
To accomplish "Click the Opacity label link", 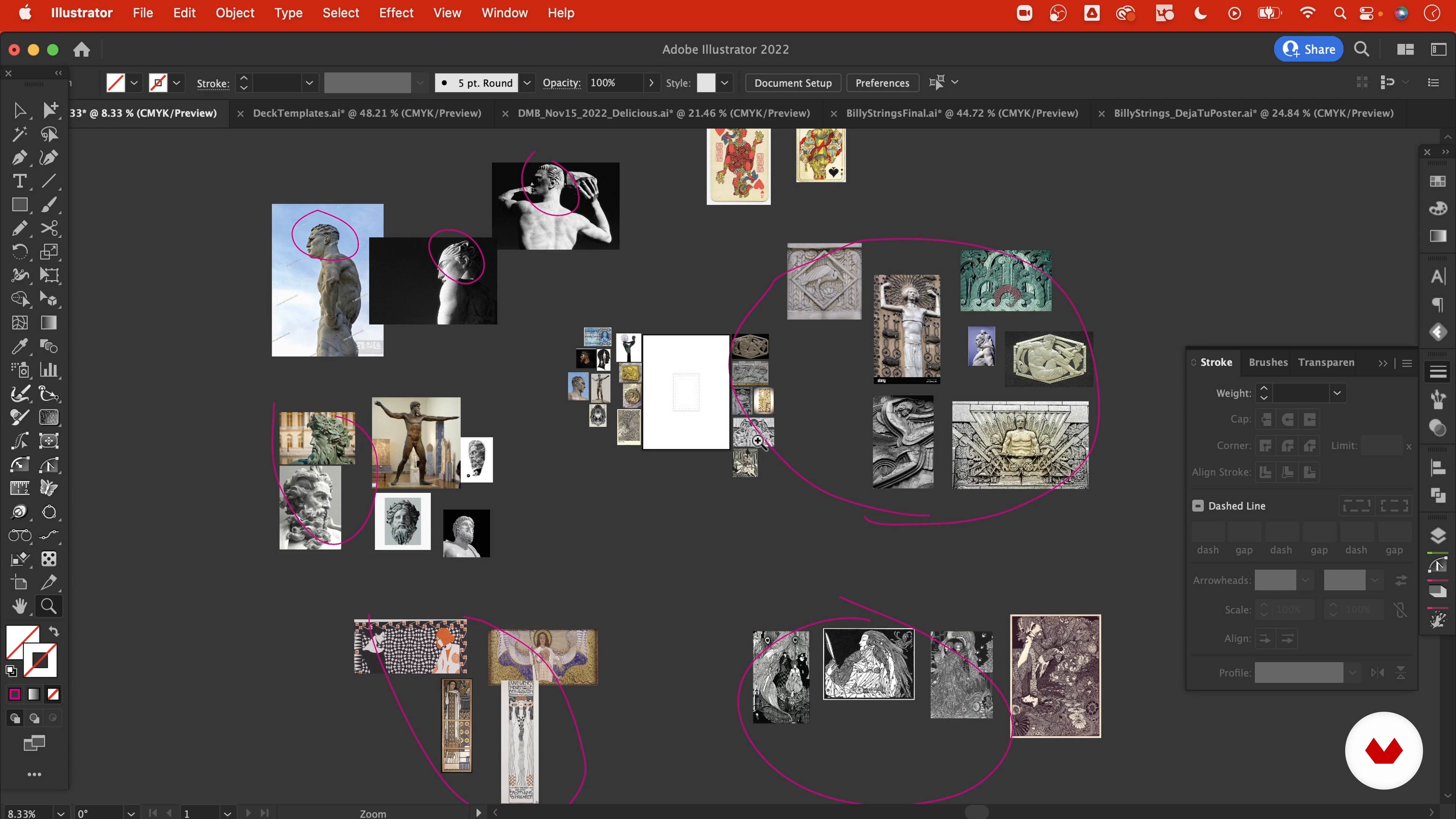I will pos(561,83).
